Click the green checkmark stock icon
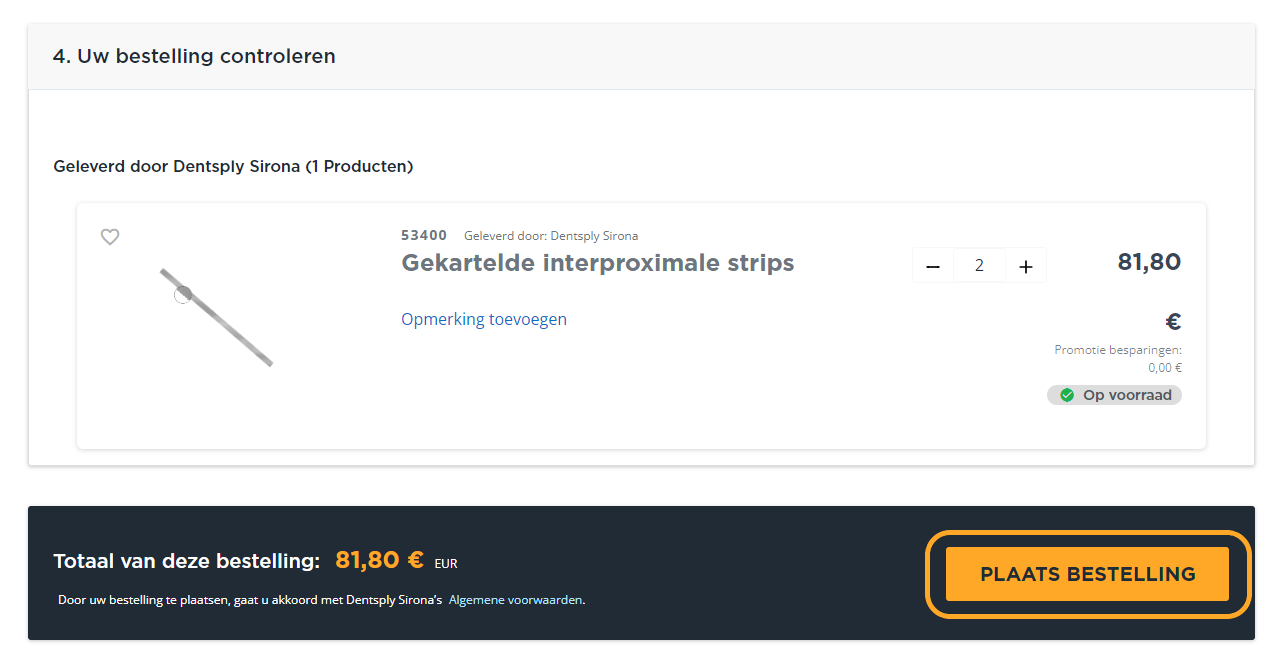1279x665 pixels. pos(1067,395)
